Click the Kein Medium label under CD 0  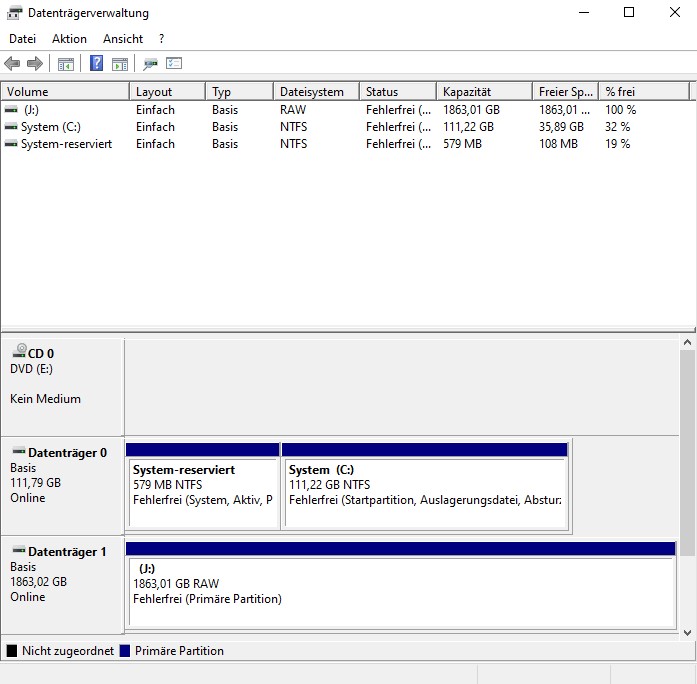pyautogui.click(x=45, y=399)
